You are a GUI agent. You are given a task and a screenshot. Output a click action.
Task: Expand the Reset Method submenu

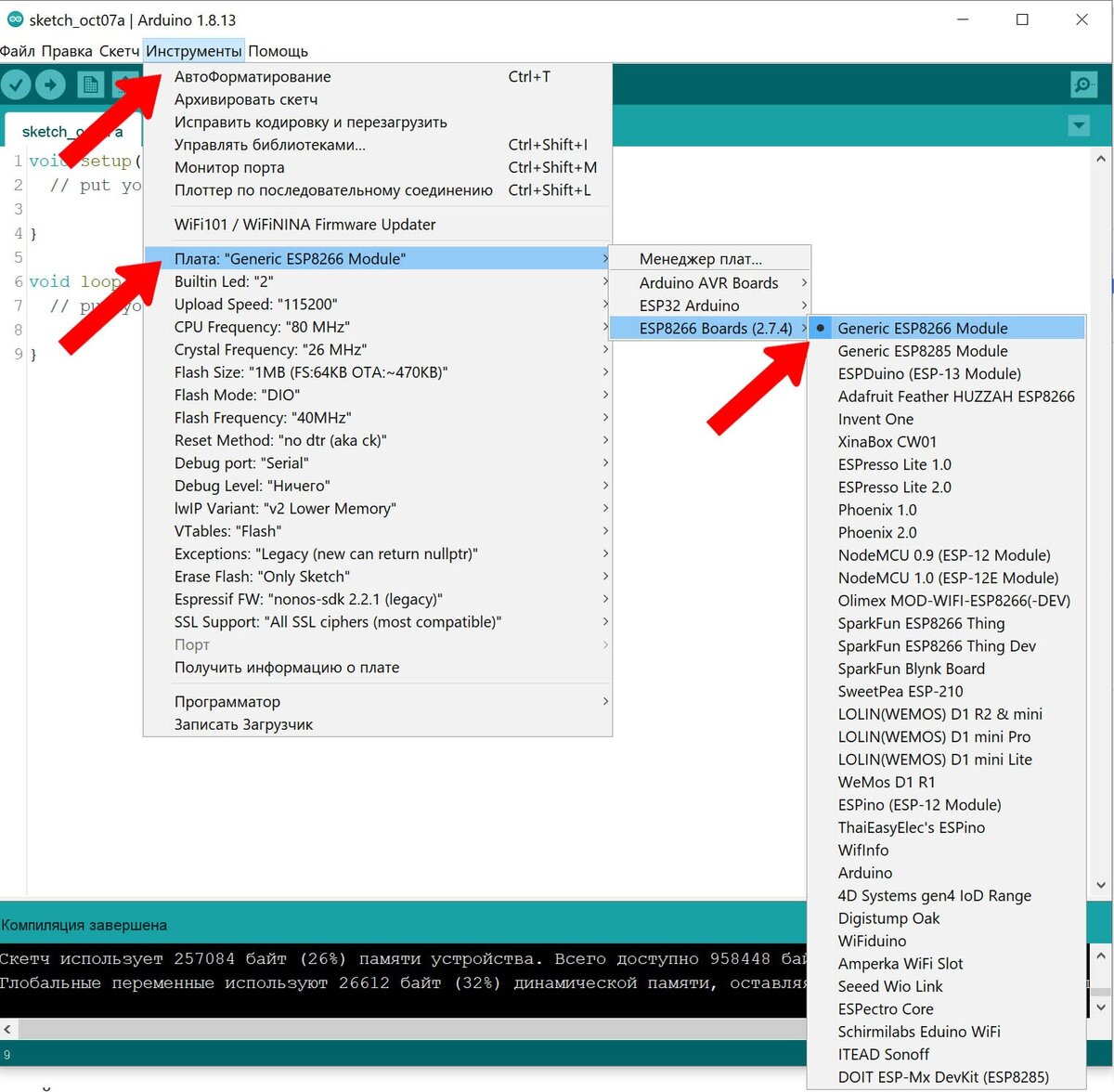pyautogui.click(x=378, y=441)
